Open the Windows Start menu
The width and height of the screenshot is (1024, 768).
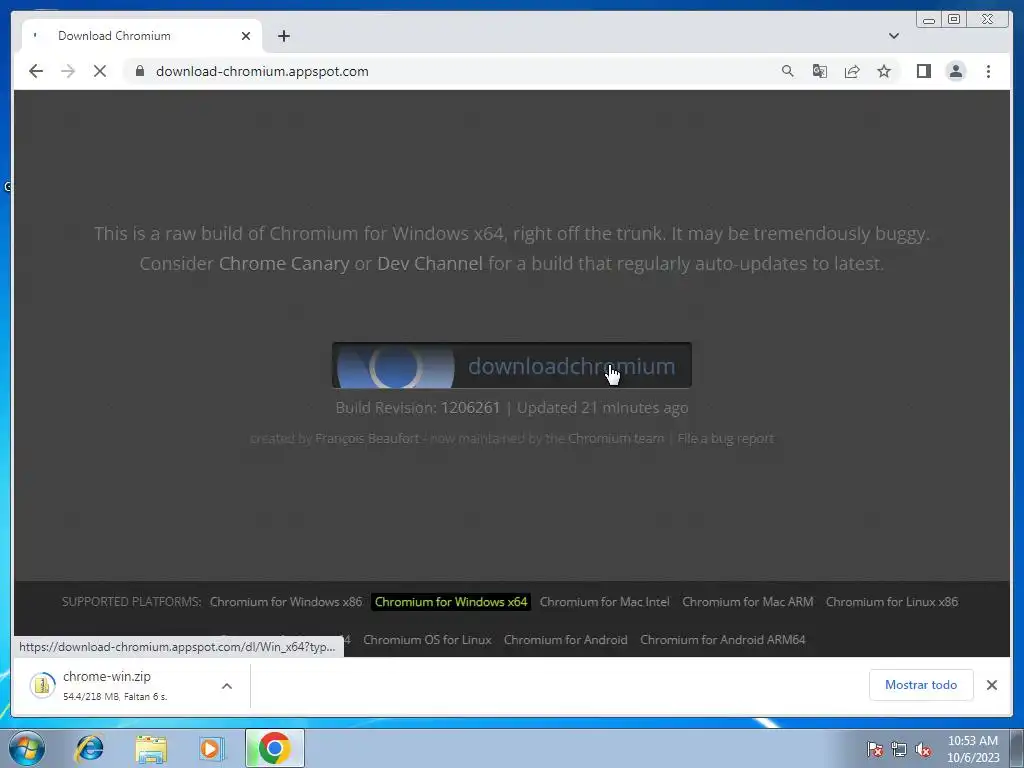point(27,748)
